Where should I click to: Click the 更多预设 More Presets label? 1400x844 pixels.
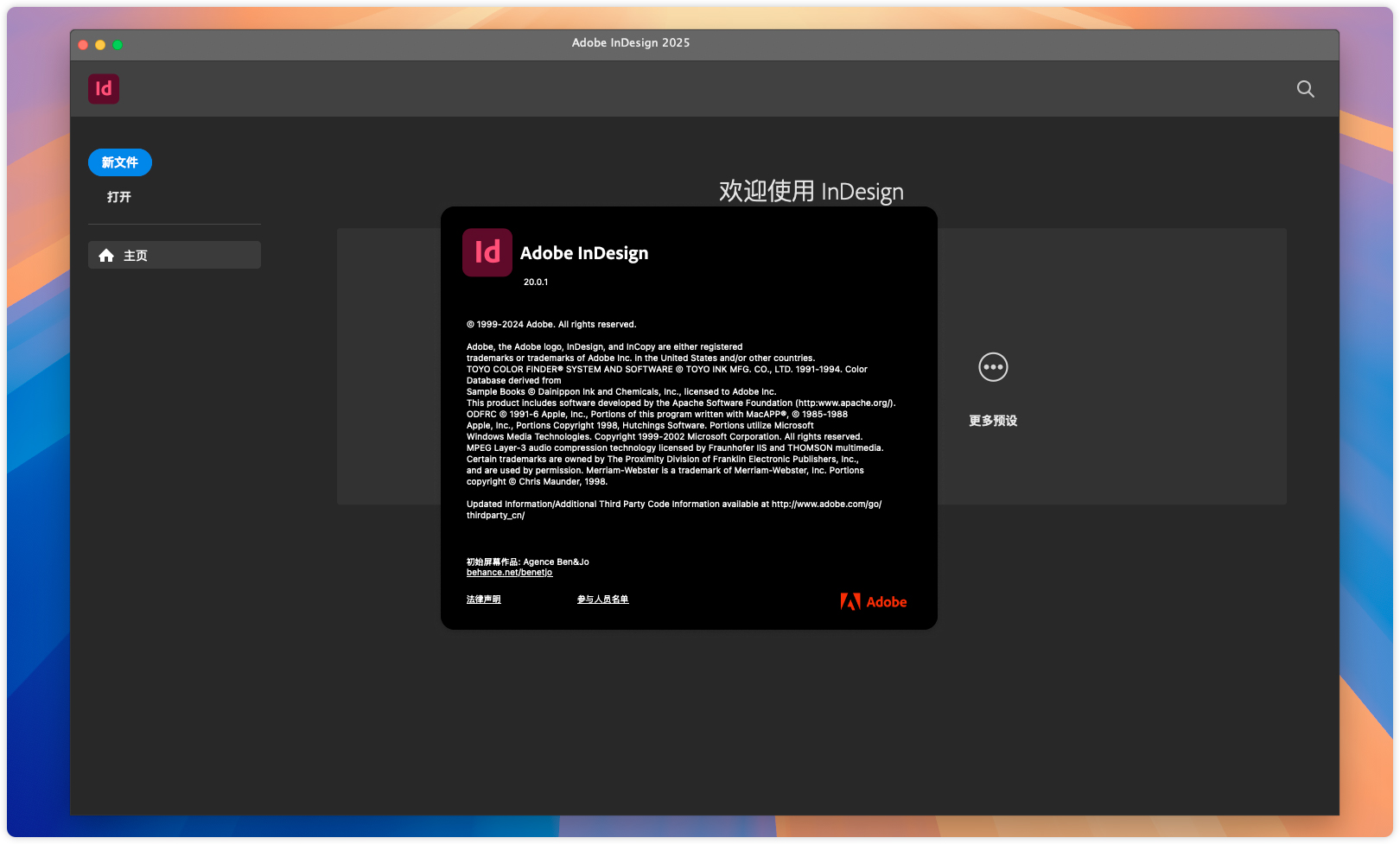[993, 421]
